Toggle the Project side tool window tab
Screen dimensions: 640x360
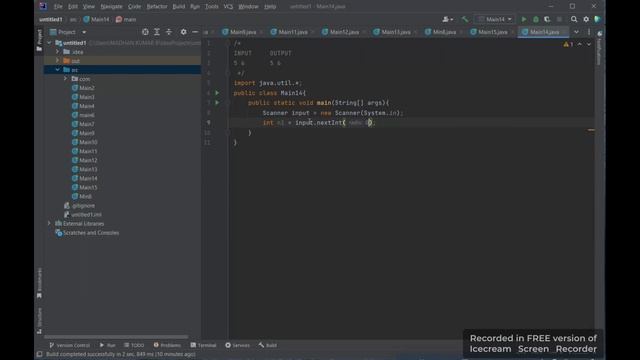coord(39,40)
